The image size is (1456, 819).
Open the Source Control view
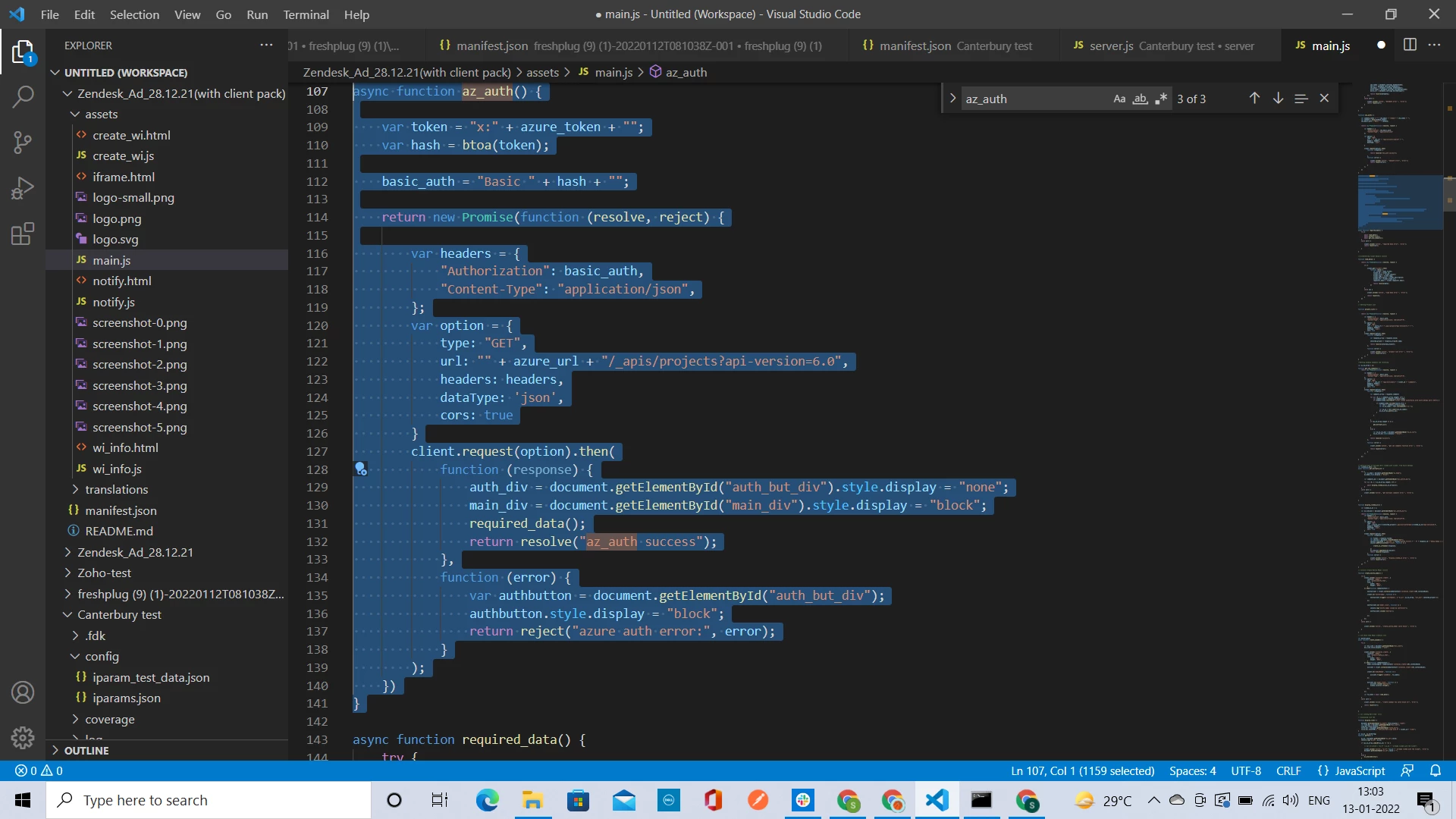[x=23, y=143]
